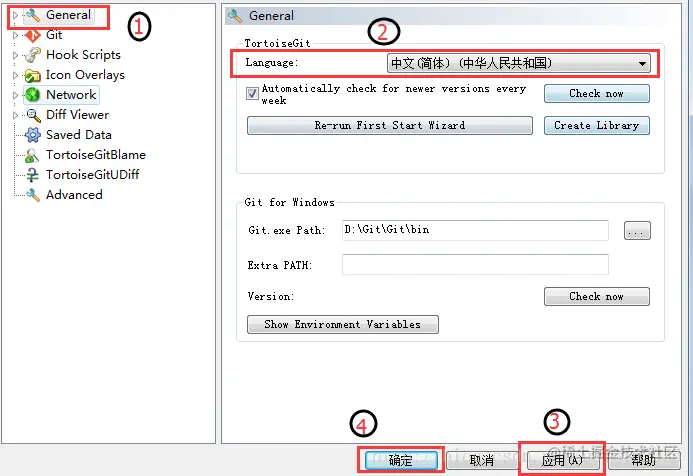693x476 pixels.
Task: Click the Advanced wrench icon
Action: click(33, 195)
